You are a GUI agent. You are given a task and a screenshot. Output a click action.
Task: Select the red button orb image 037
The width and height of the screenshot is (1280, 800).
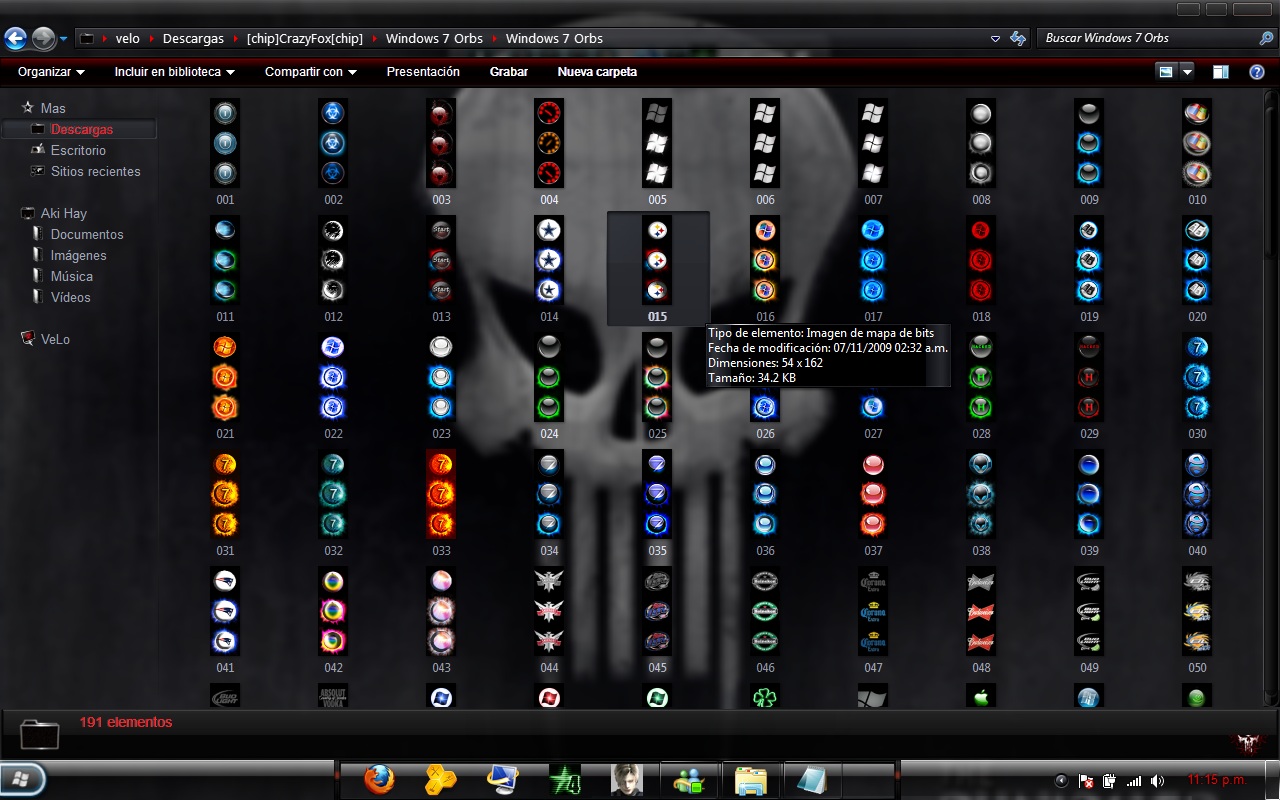(873, 494)
